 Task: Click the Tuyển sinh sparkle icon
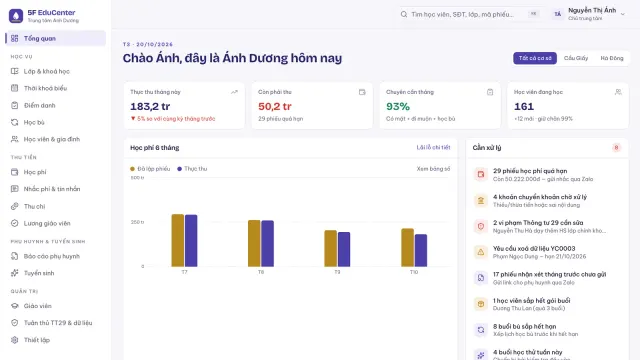coord(15,273)
